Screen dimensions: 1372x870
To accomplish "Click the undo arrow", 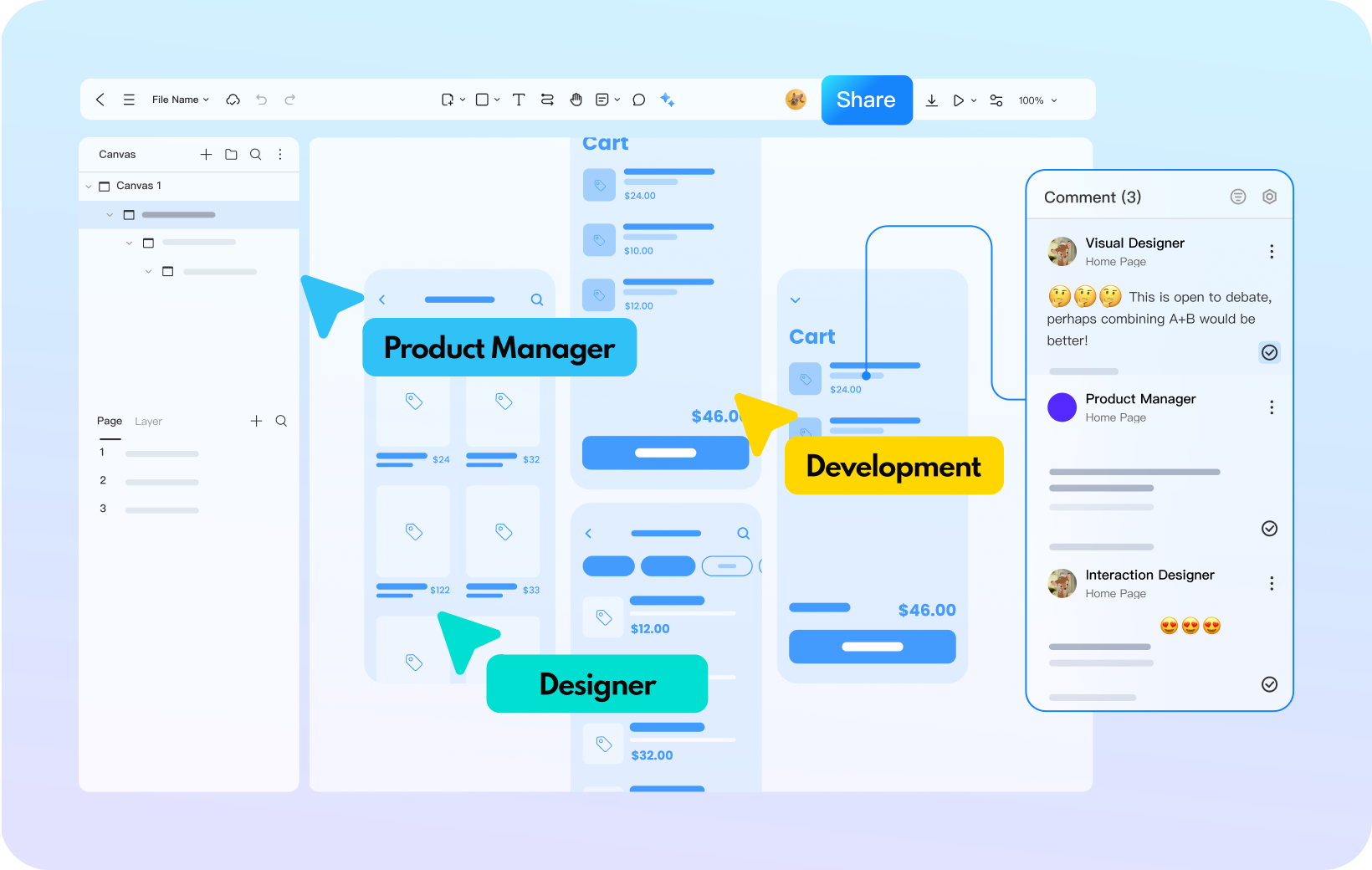I will (262, 100).
